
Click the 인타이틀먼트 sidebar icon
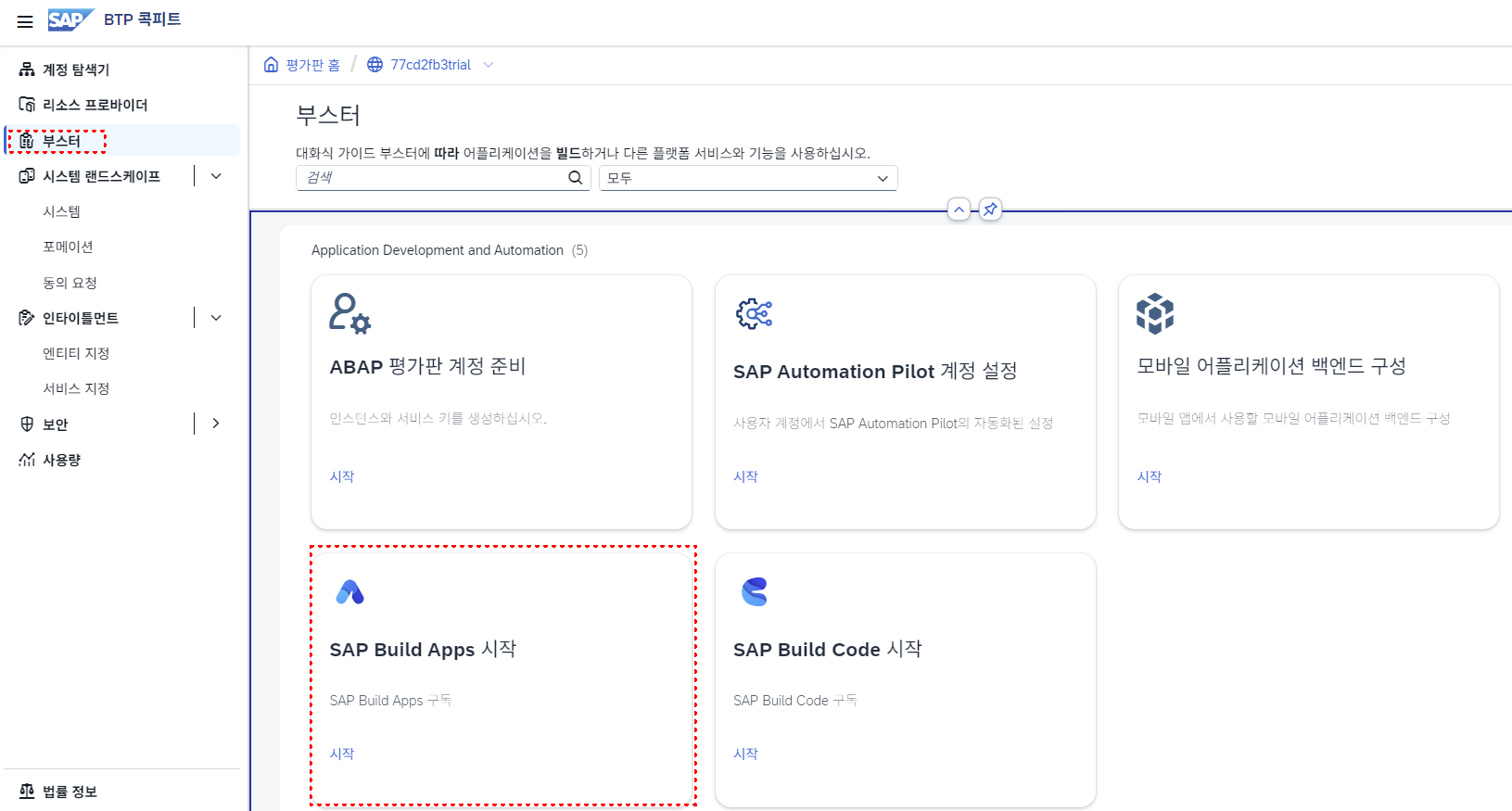coord(27,318)
